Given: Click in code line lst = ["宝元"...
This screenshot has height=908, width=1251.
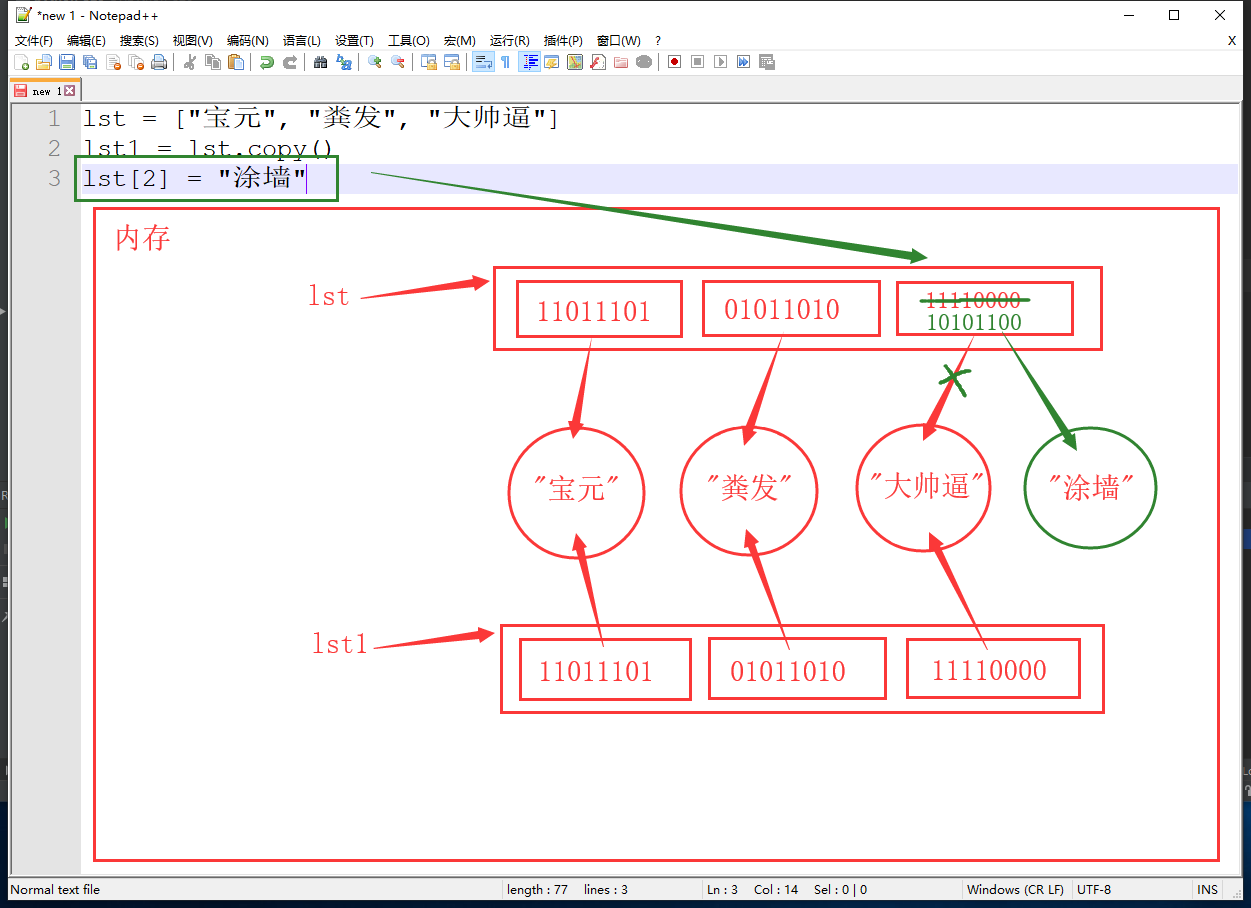Looking at the screenshot, I should (x=320, y=119).
